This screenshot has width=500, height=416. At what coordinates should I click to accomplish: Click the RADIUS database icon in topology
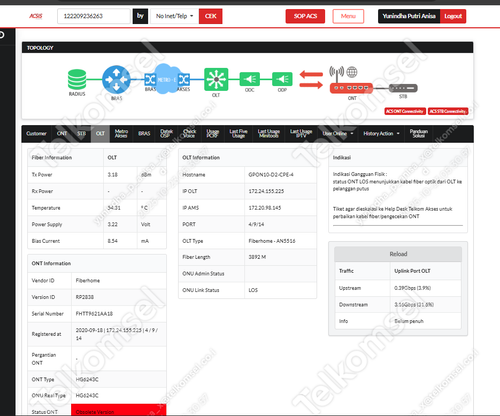pos(77,80)
